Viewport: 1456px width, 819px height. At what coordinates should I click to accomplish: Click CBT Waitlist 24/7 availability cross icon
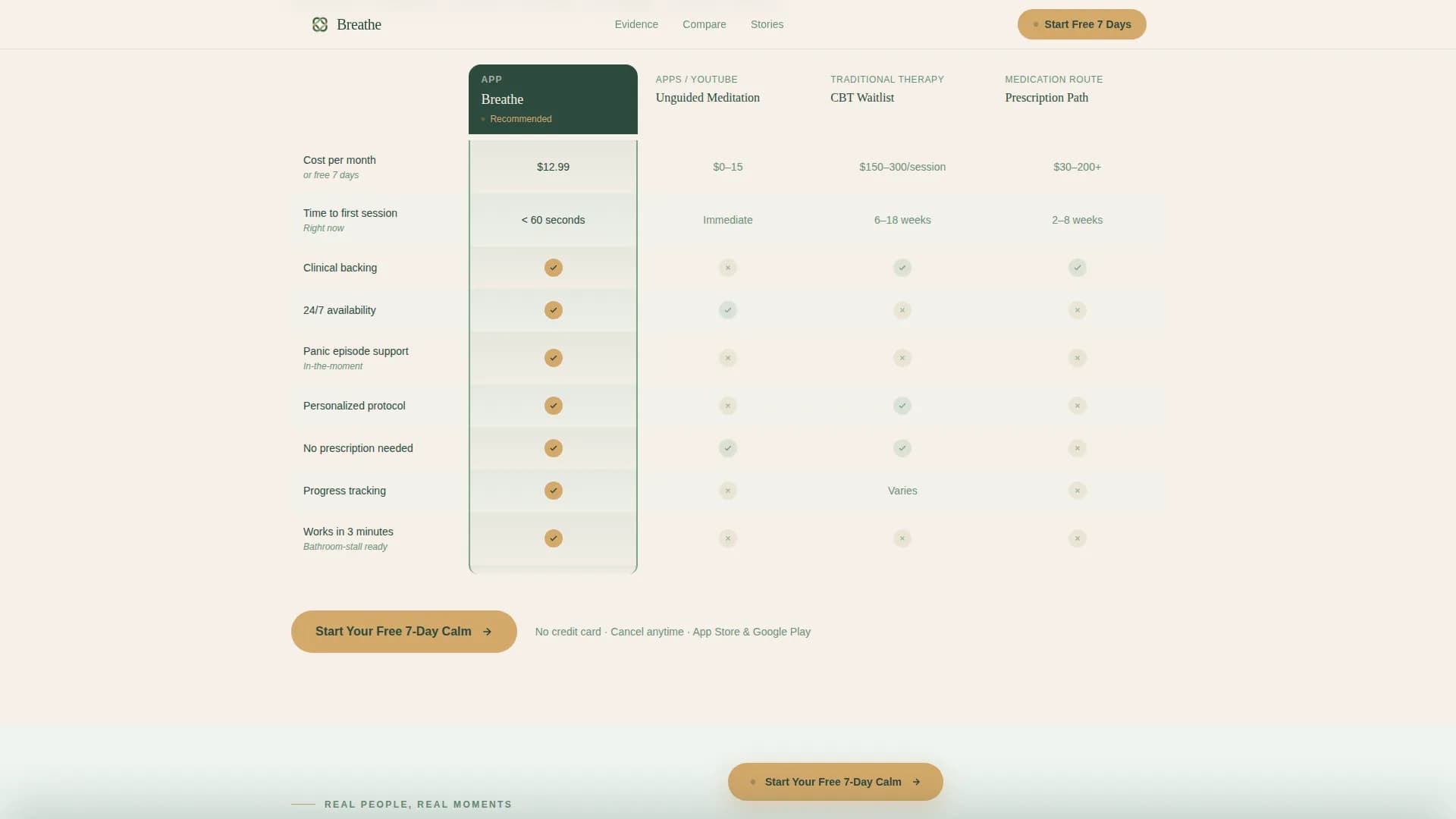902,310
